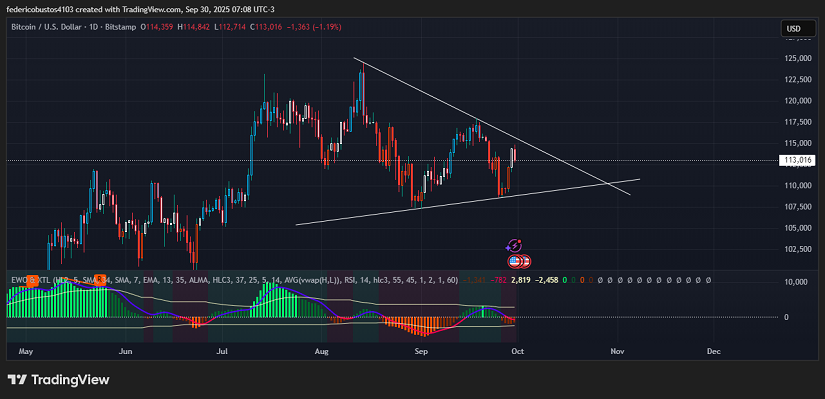Click the 120,000 price axis label

[797, 101]
